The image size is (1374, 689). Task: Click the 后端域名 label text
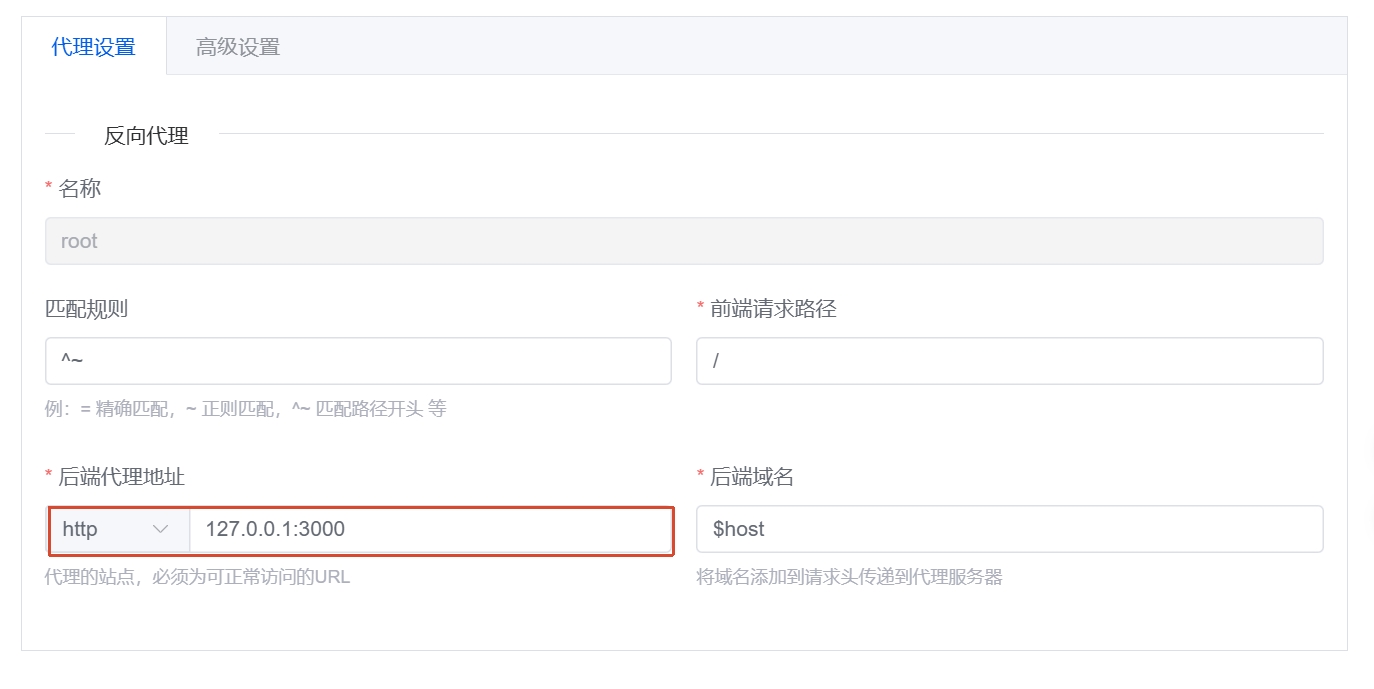(x=751, y=477)
